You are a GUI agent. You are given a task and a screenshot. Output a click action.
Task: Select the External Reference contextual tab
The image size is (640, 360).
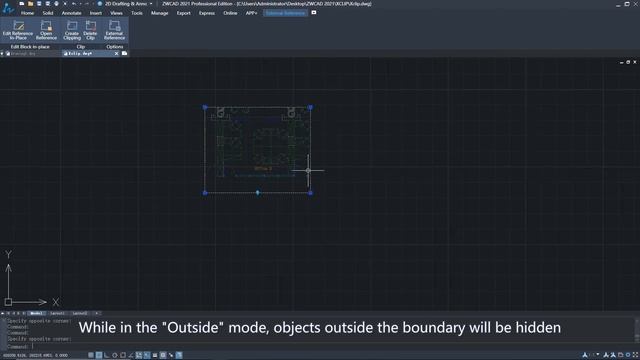[x=285, y=13]
